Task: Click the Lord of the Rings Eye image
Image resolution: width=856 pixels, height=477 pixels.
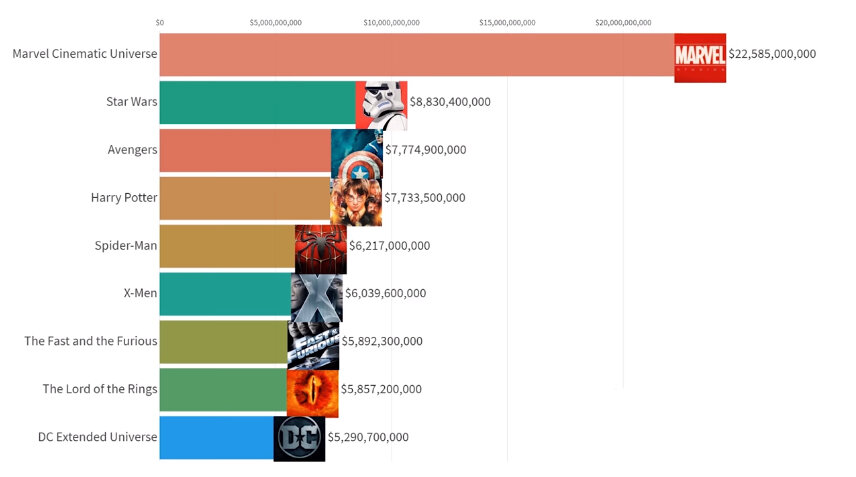Action: tap(313, 393)
